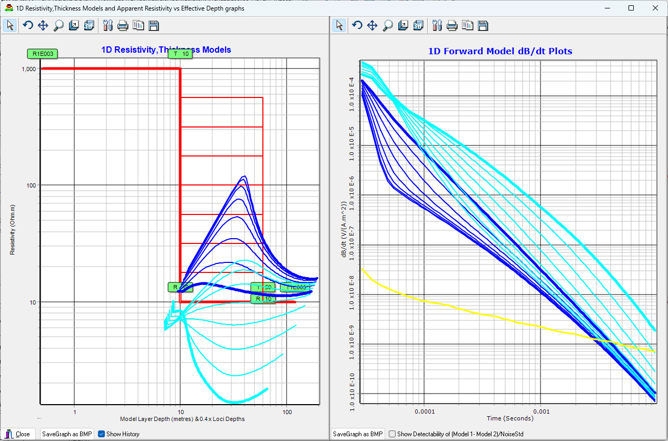Select the magnifier zoom tool in right toolbar
Image resolution: width=668 pixels, height=441 pixels.
click(388, 26)
